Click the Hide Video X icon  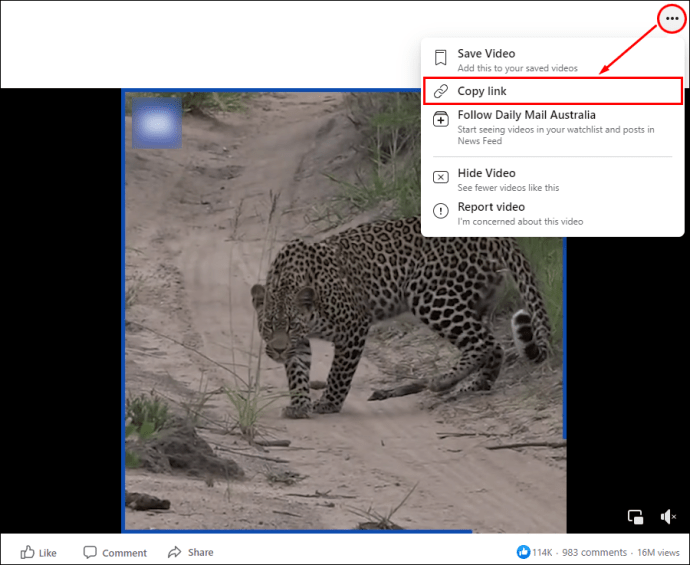[x=440, y=177]
